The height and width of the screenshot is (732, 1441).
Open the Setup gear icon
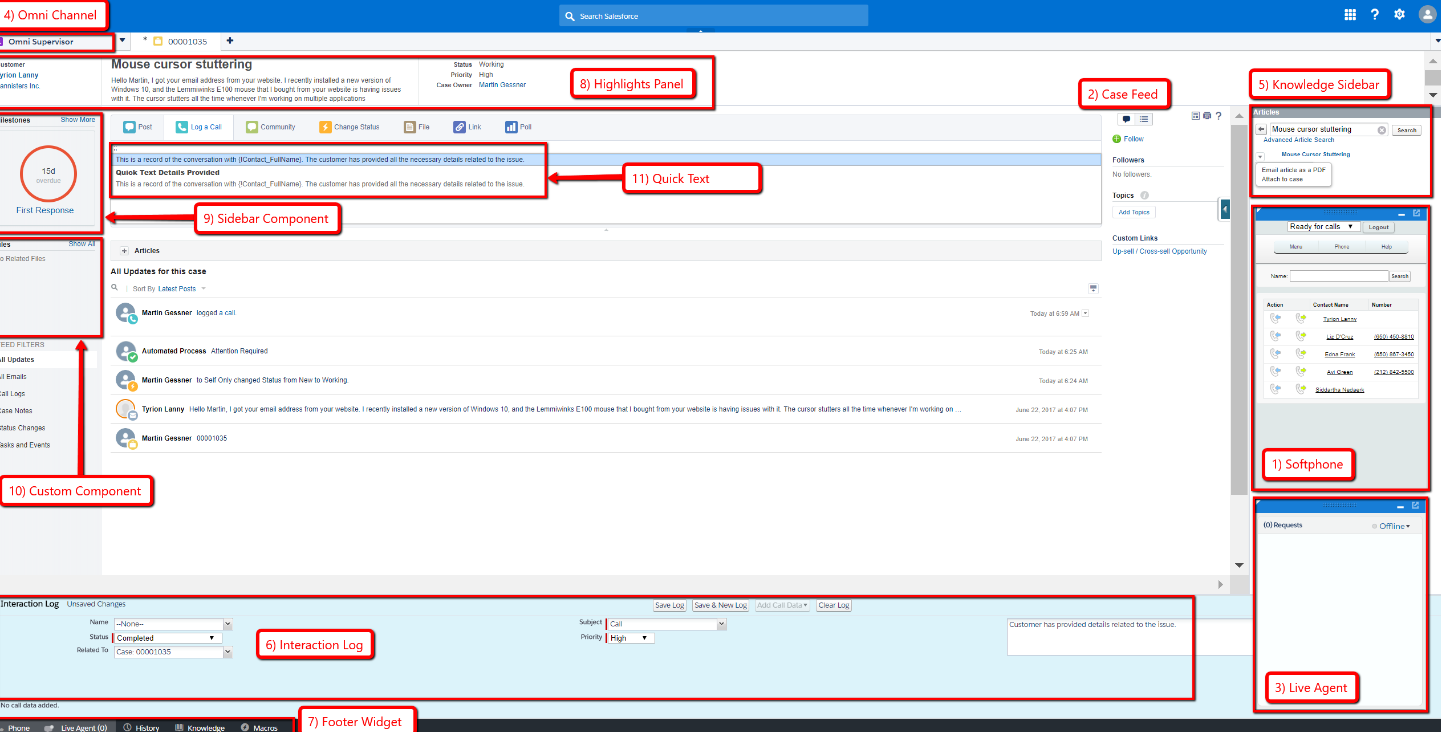pyautogui.click(x=1399, y=14)
